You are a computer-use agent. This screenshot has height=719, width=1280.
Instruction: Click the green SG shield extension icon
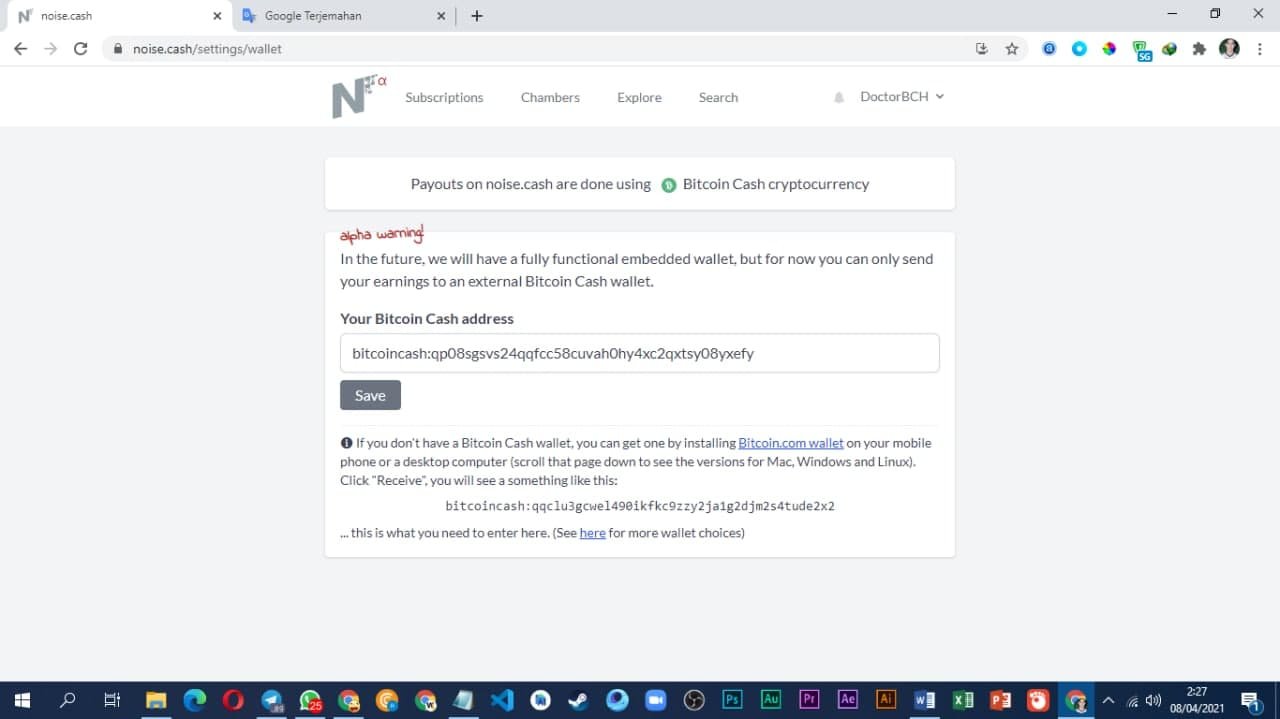(1141, 50)
